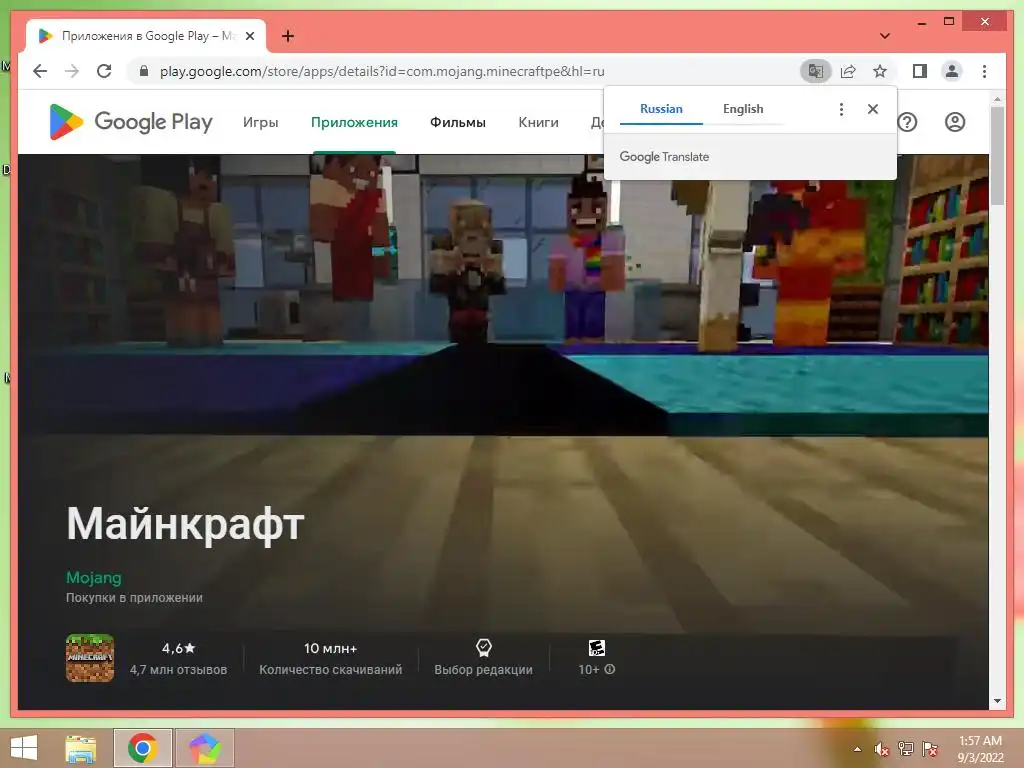Screen dimensions: 1024x768
Task: Close the Google Translate popup
Action: 872,109
